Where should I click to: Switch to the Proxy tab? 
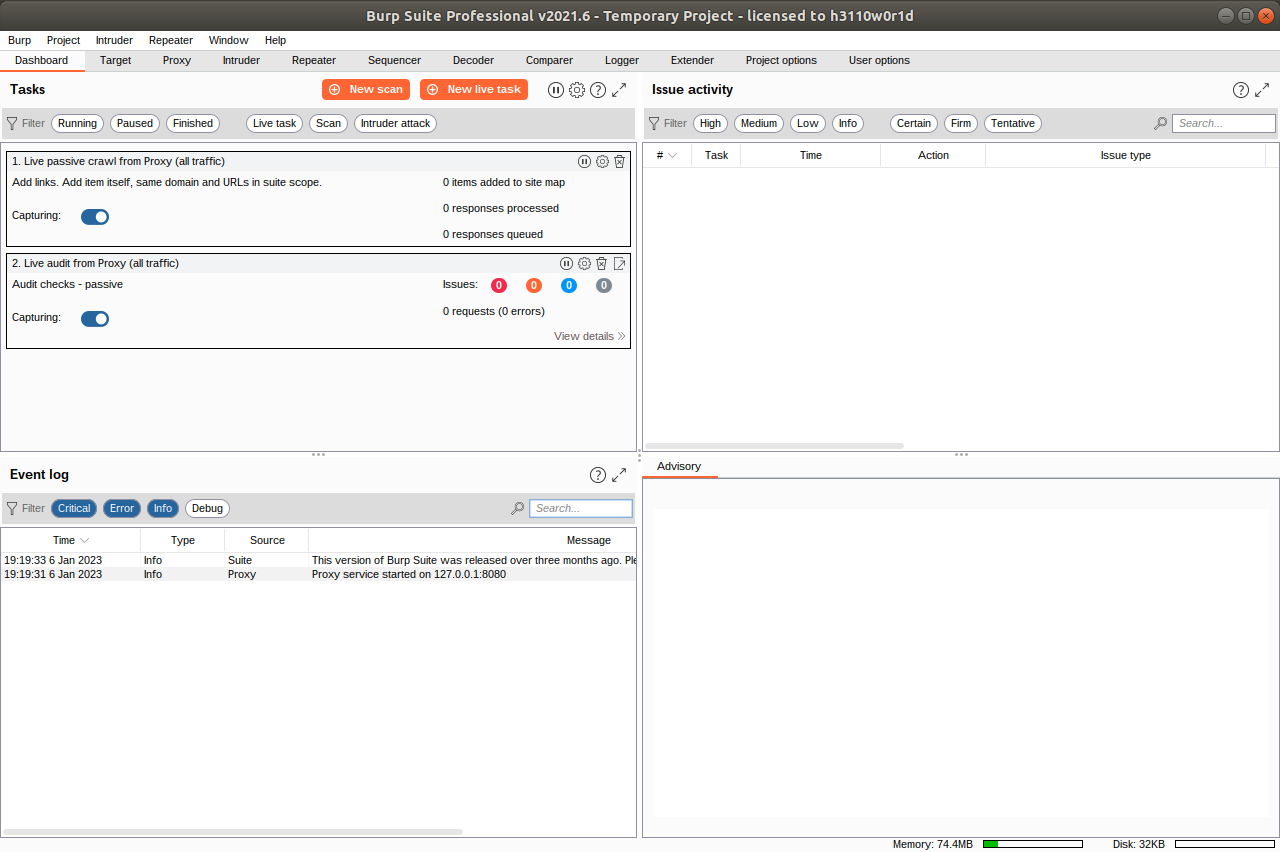click(x=177, y=61)
